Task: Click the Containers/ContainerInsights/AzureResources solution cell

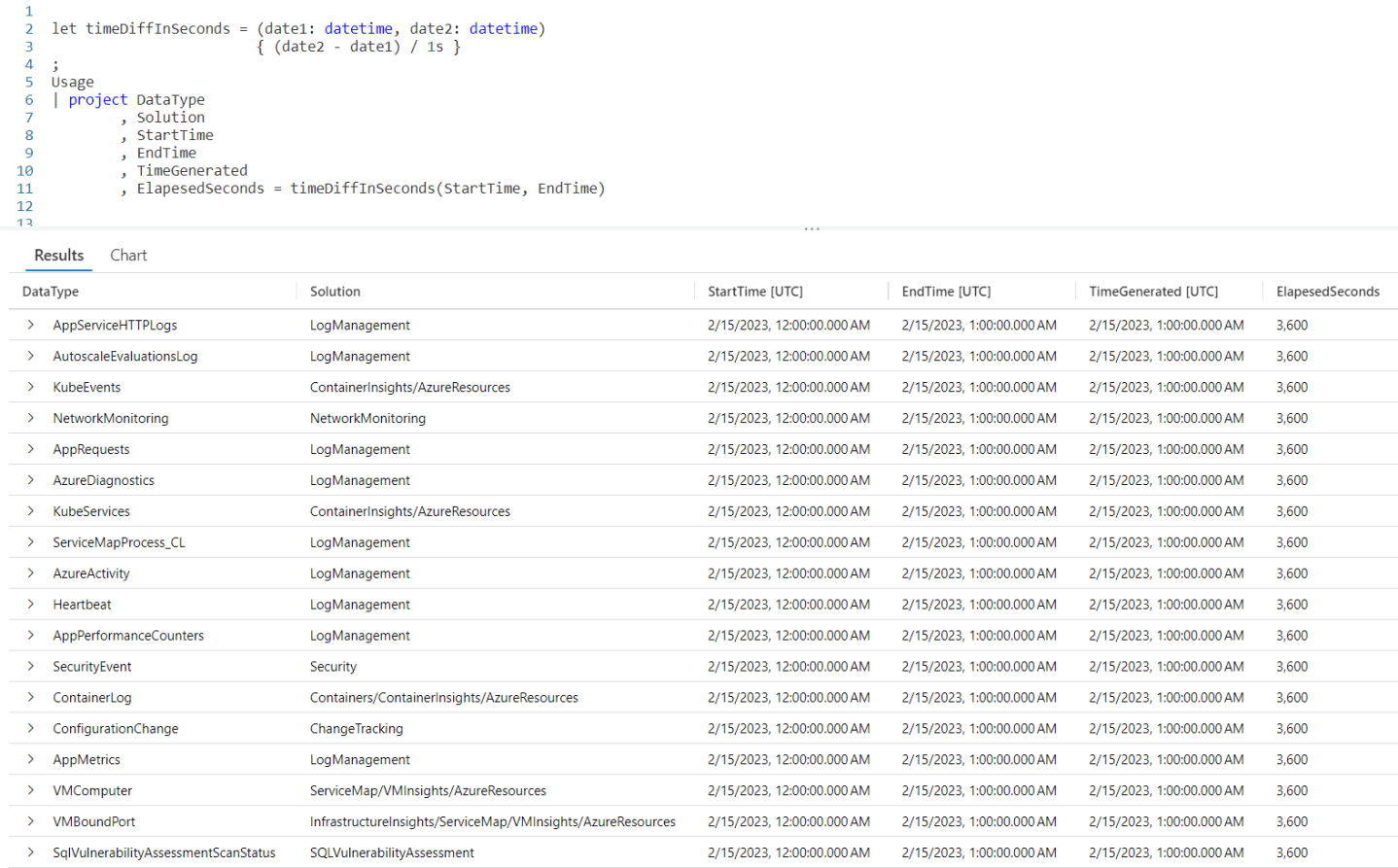Action: click(x=444, y=698)
